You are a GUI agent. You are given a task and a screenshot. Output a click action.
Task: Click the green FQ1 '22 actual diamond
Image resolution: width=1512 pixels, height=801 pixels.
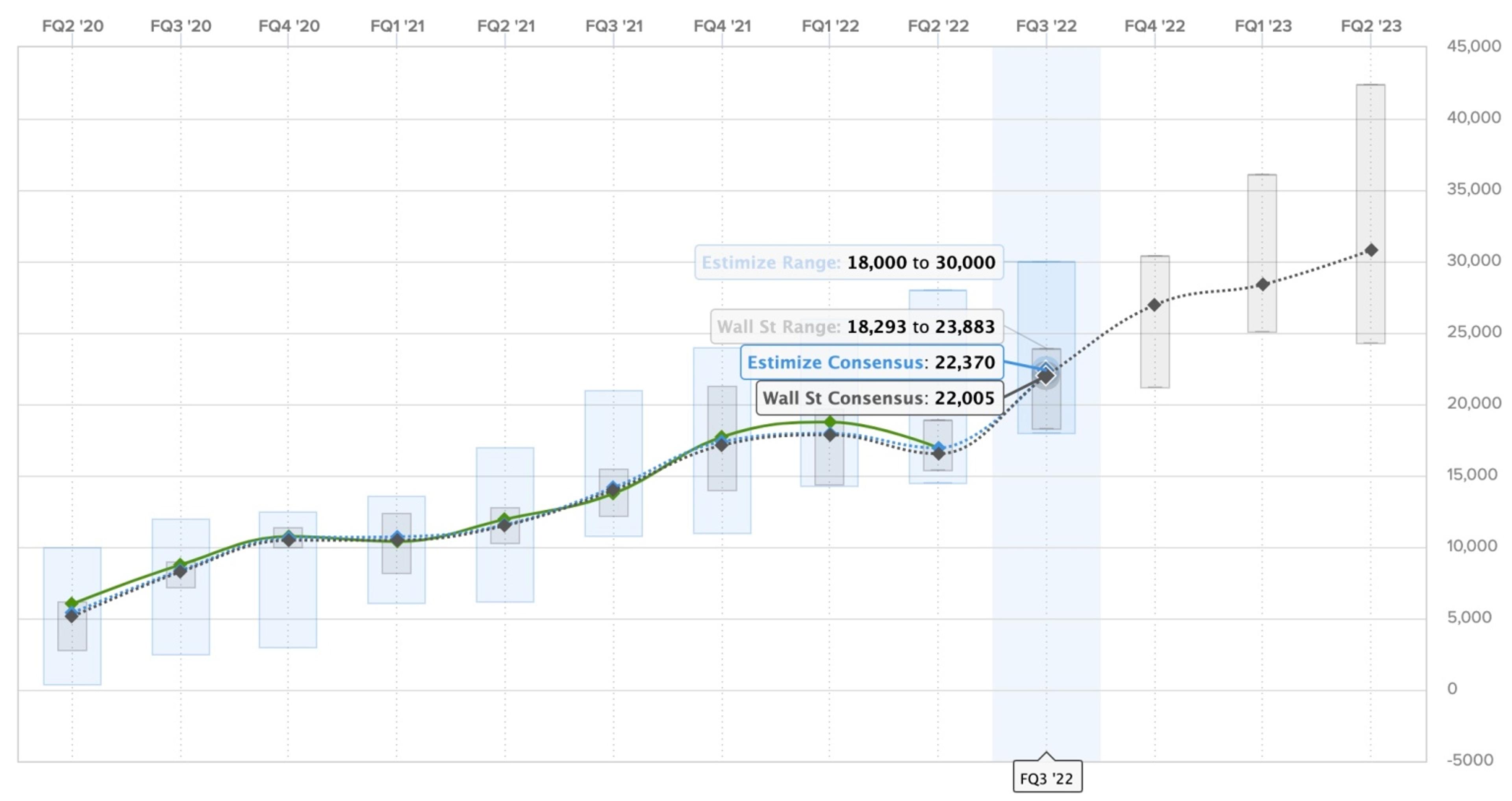830,422
